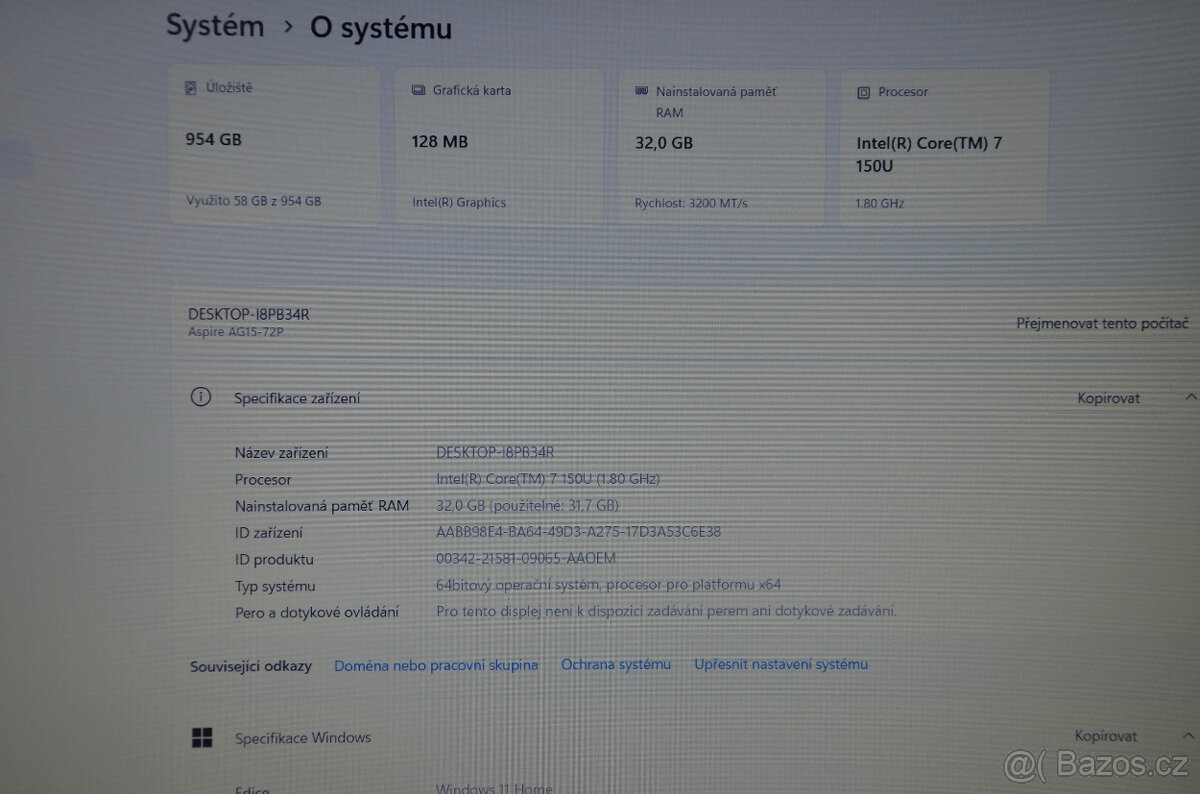Select the Typ systému 64bitový value

(x=609, y=584)
